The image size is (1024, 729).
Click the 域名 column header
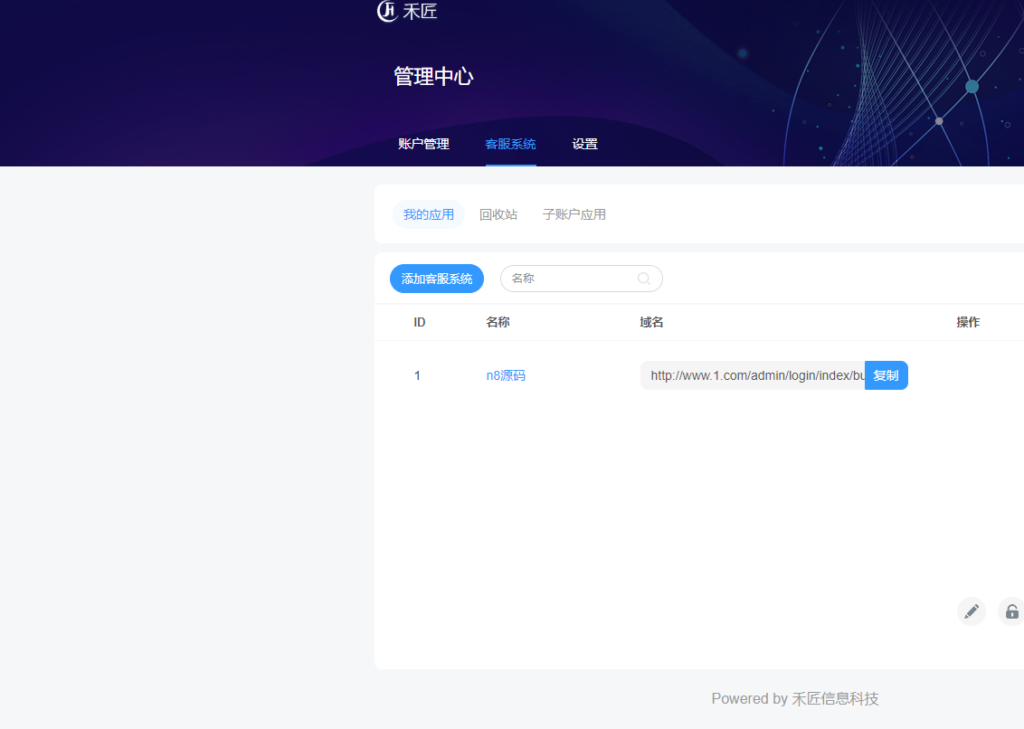(652, 322)
